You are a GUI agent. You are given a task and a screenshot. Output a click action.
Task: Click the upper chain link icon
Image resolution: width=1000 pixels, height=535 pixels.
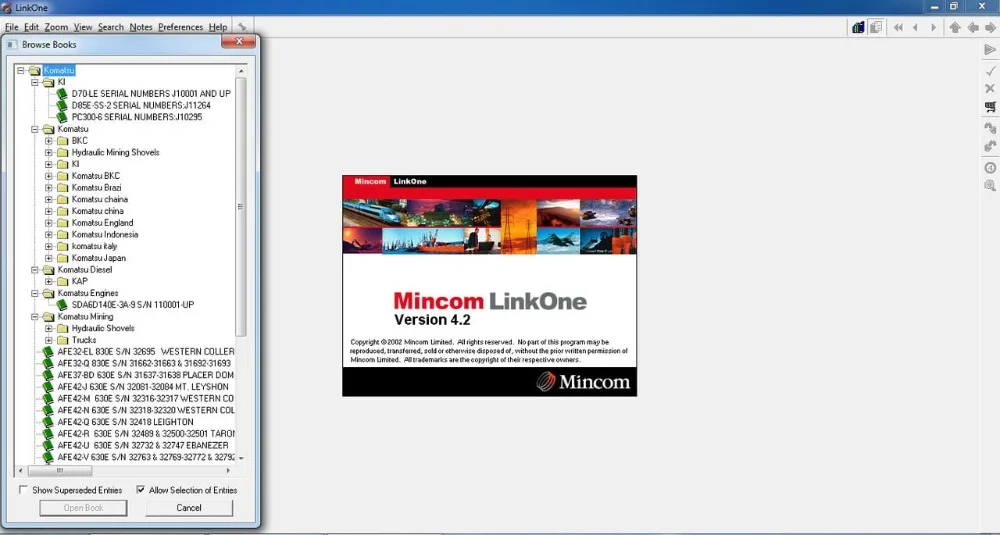990,128
